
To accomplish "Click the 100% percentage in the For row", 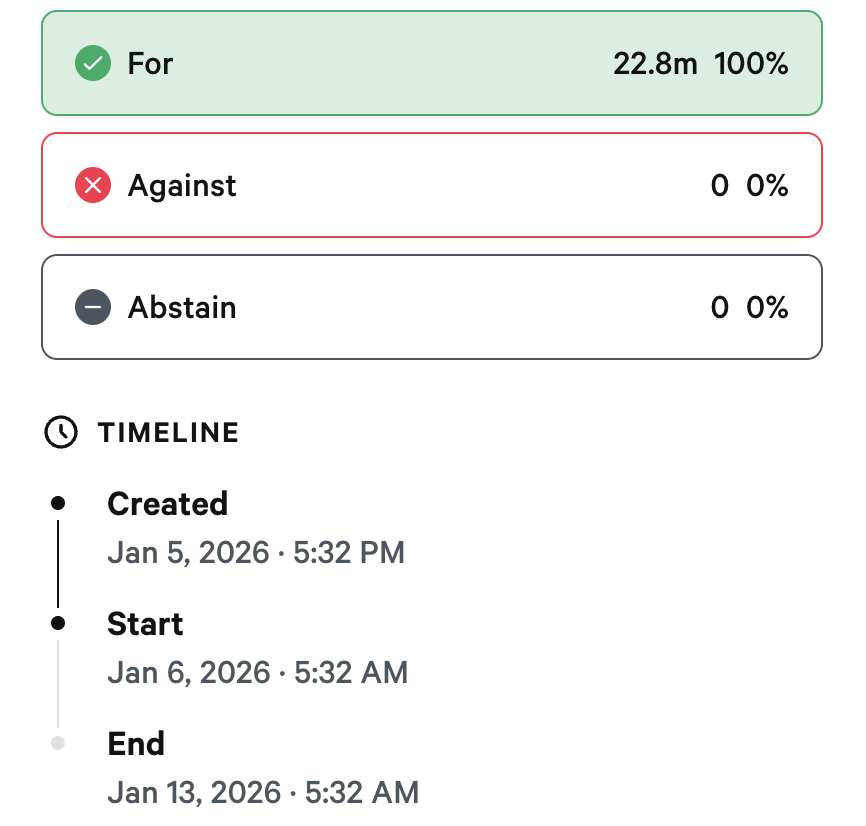I will pos(752,64).
